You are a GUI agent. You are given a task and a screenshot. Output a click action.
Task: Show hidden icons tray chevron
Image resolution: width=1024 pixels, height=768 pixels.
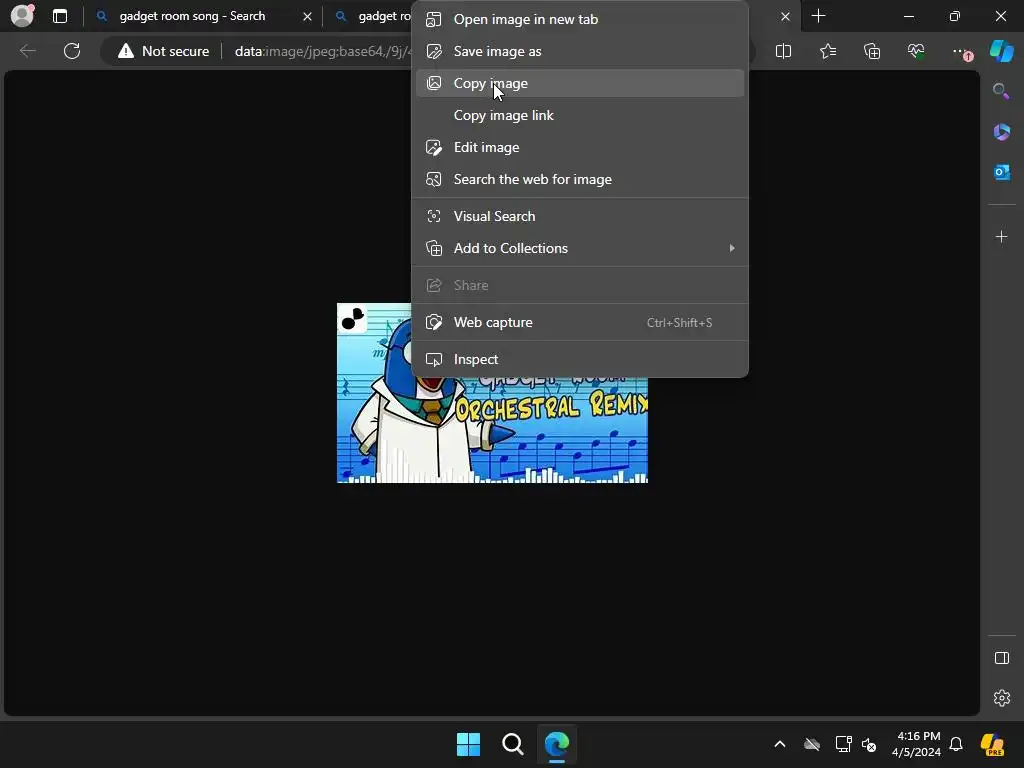[x=780, y=744]
